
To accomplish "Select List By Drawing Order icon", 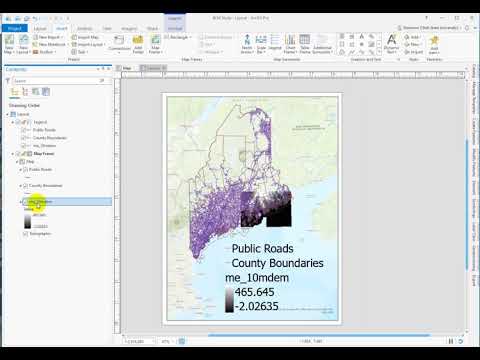I will [x=14, y=92].
